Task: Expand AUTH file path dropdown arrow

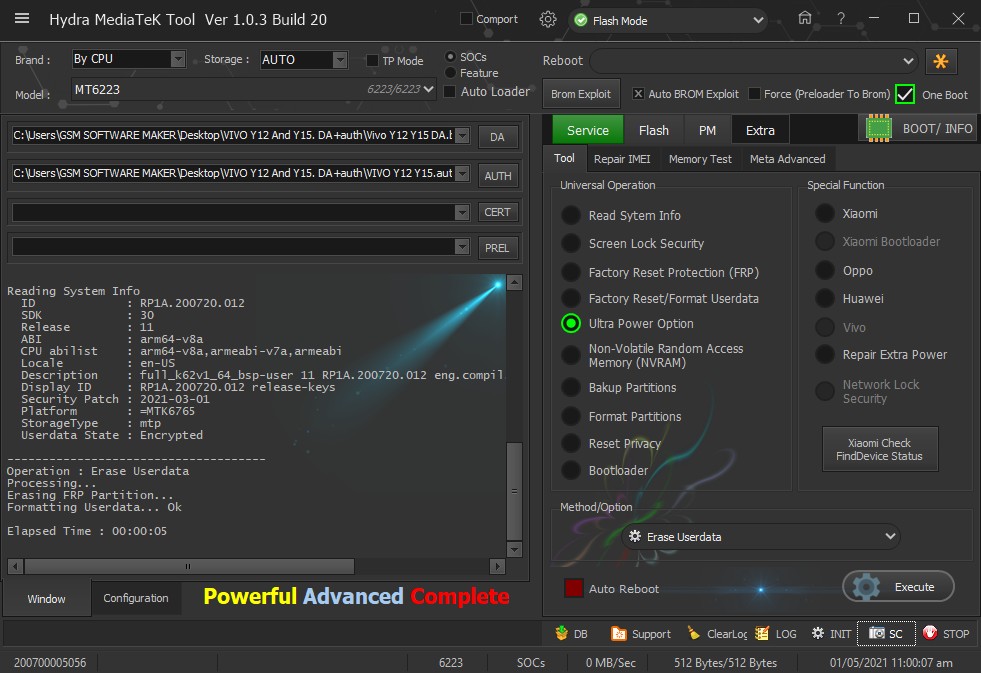Action: click(462, 174)
